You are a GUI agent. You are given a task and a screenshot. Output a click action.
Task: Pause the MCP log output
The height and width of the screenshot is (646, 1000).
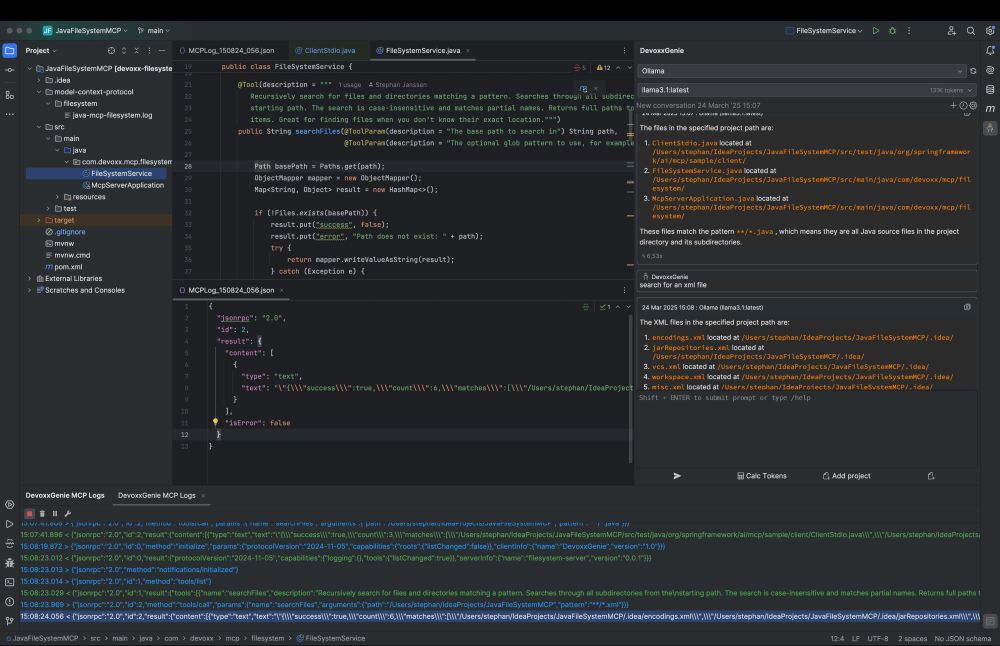(55, 513)
